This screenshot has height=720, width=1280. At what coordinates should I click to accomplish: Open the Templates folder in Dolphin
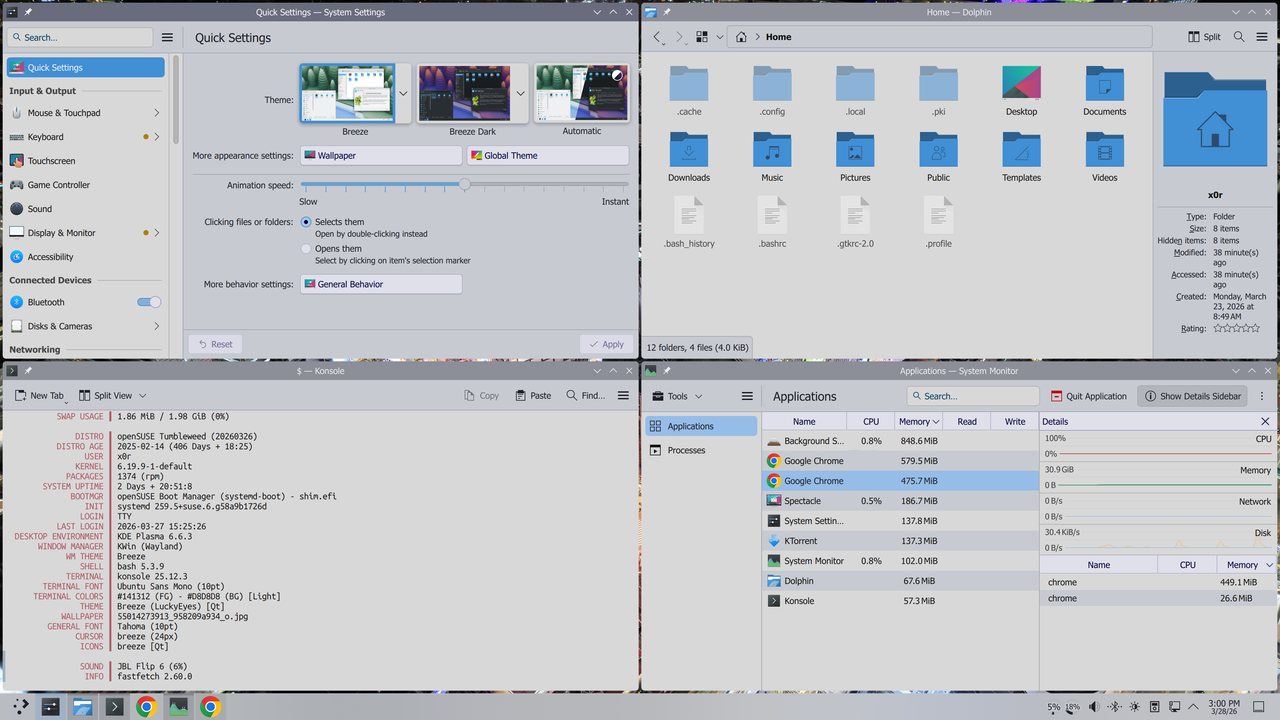(1021, 157)
